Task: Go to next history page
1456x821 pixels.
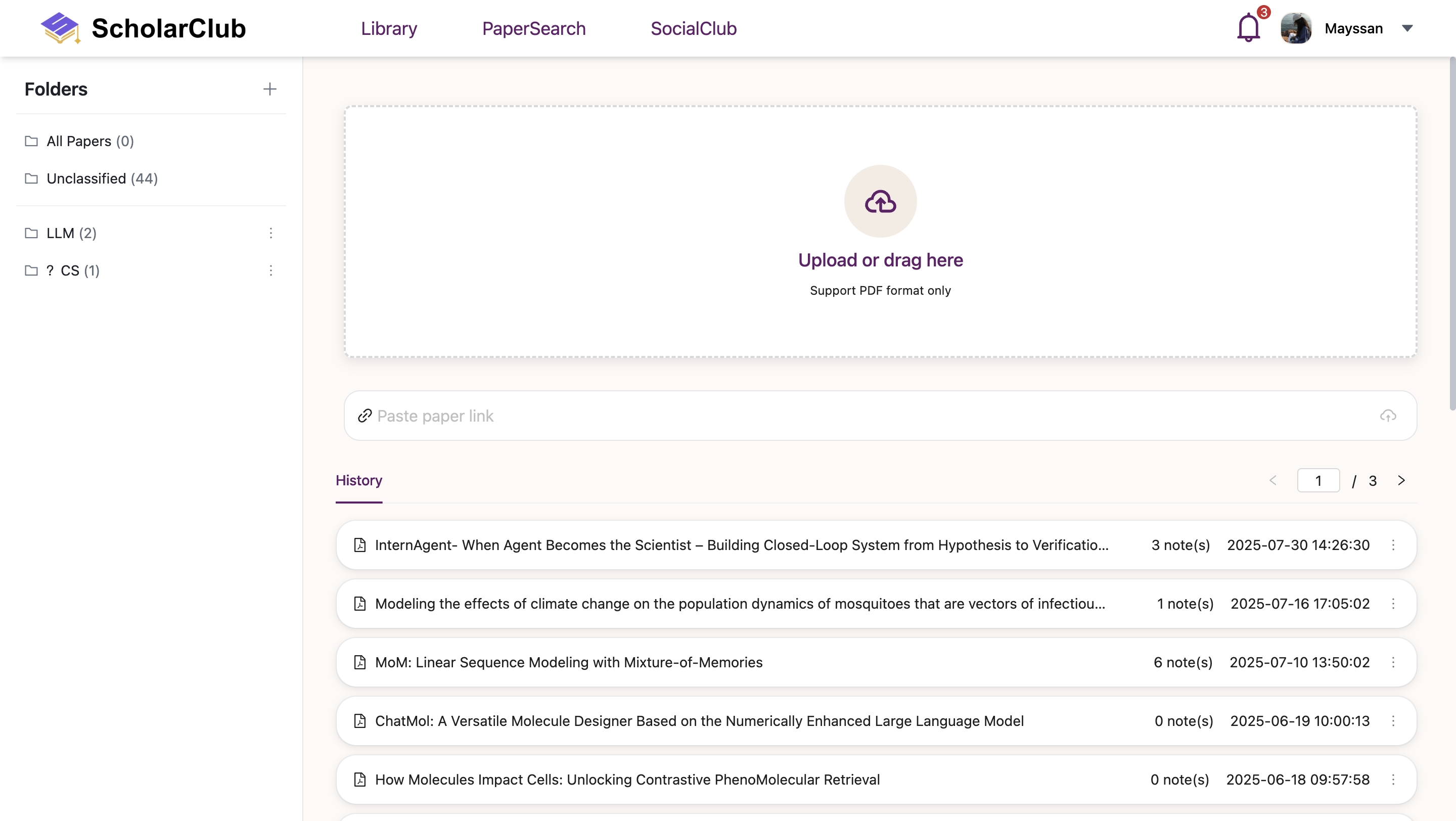Action: click(x=1400, y=480)
